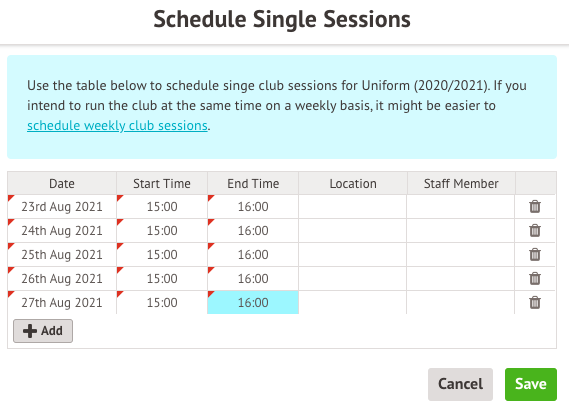Select the 23rd Aug 2021 date cell
Screen dimensions: 569x410
(x=62, y=206)
